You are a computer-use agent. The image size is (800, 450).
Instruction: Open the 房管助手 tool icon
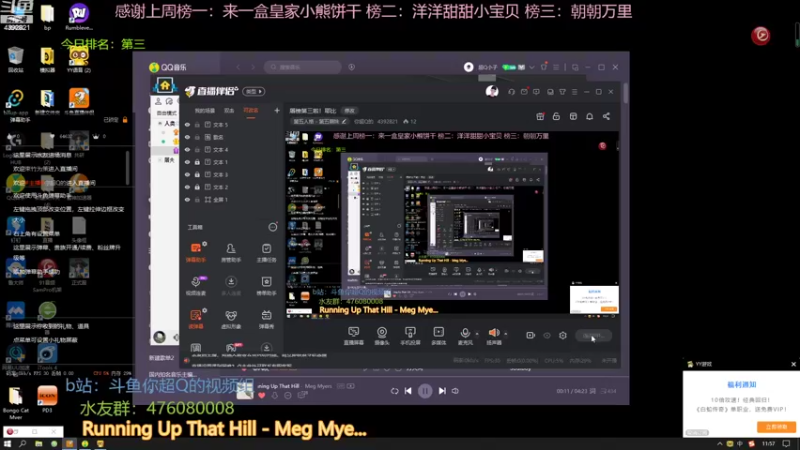231,253
